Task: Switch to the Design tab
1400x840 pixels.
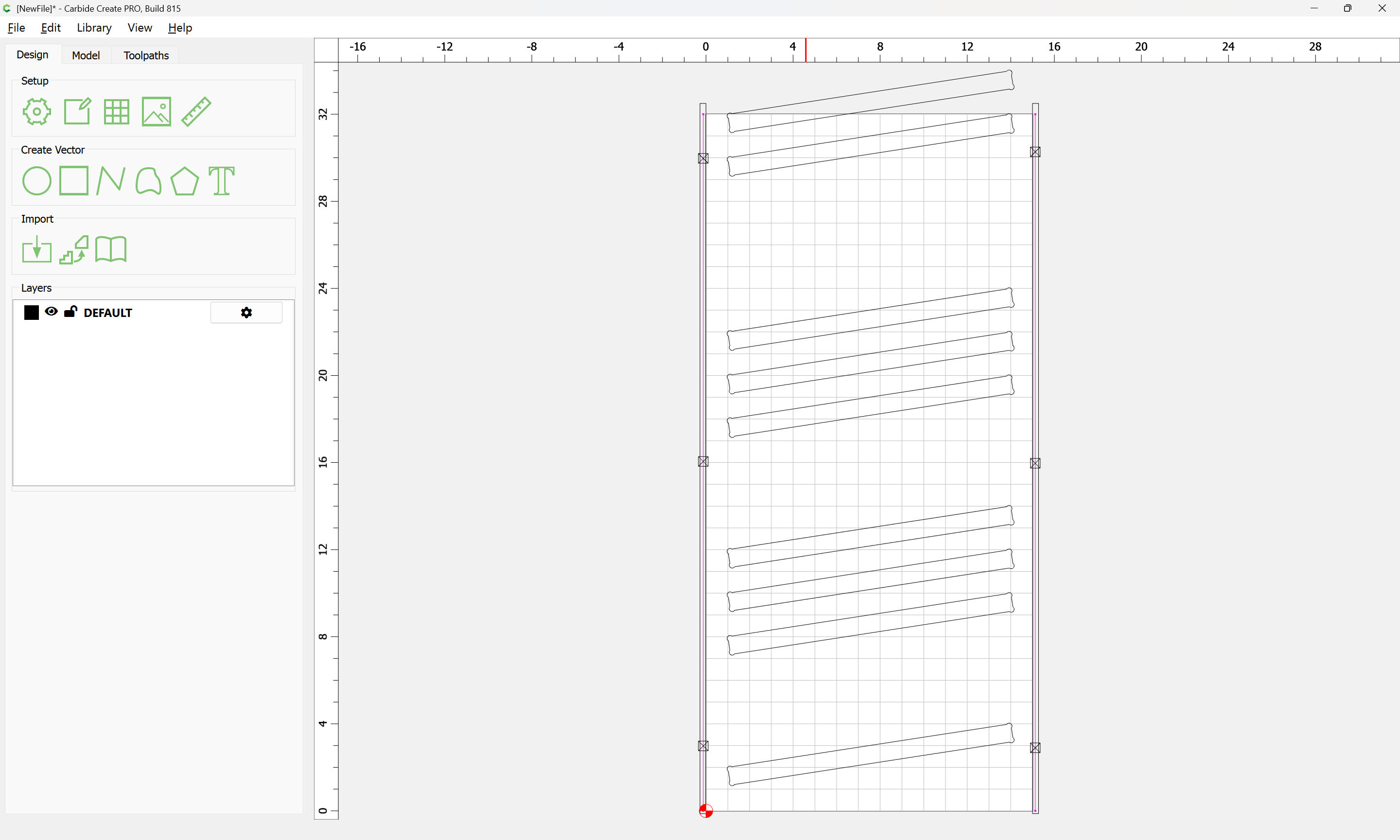Action: click(32, 55)
